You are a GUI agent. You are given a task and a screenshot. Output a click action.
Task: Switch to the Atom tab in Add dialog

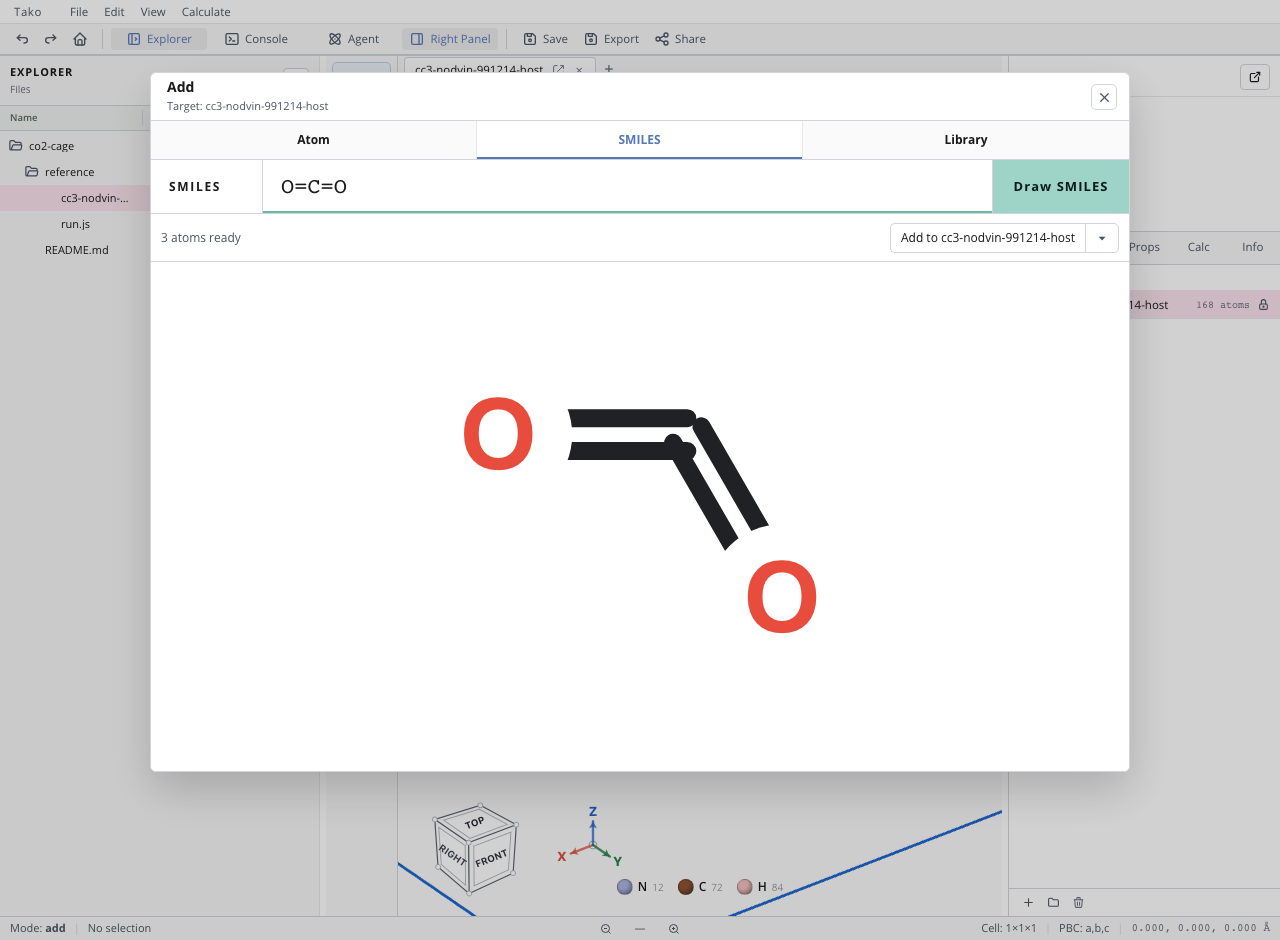313,140
